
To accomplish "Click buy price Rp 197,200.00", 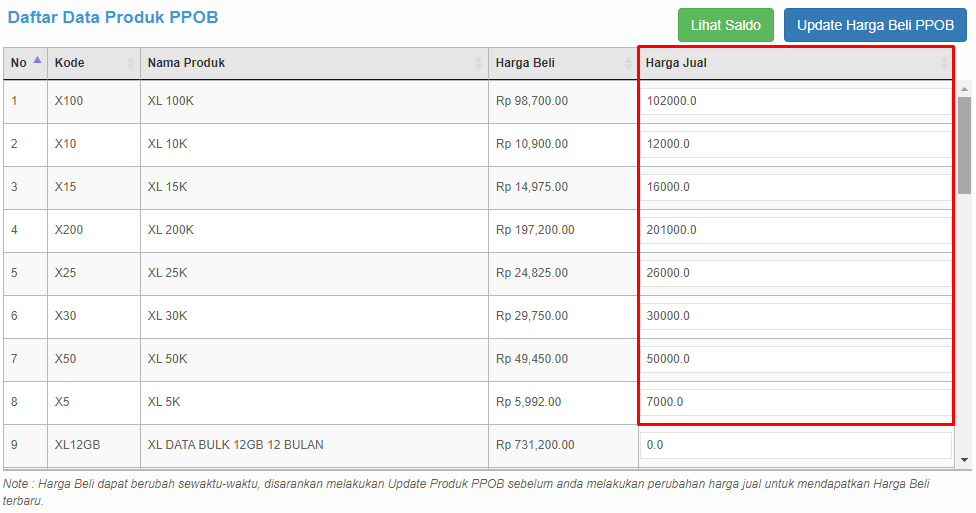I will click(x=535, y=230).
